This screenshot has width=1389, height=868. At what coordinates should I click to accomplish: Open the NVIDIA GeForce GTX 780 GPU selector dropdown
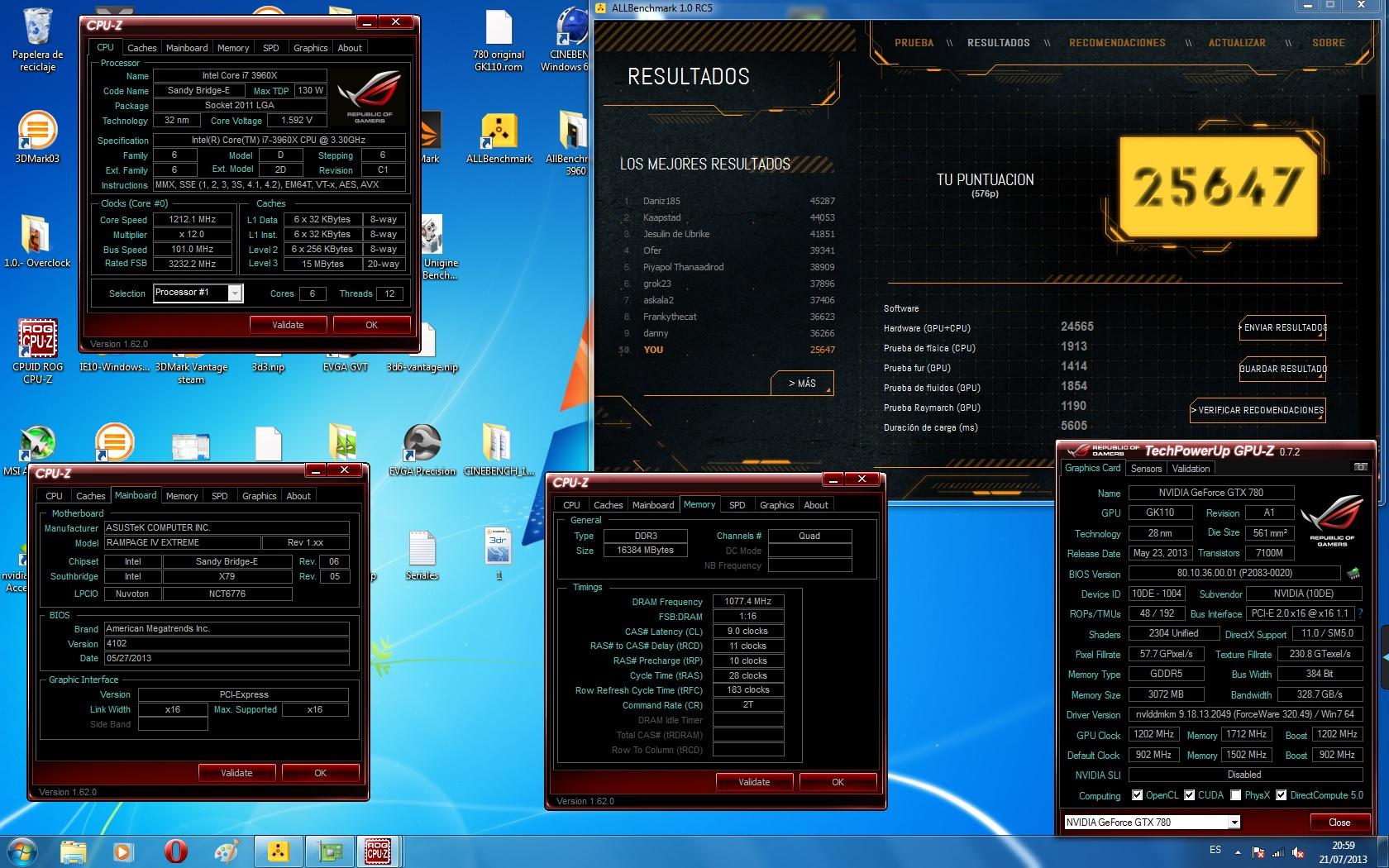pyautogui.click(x=1234, y=822)
